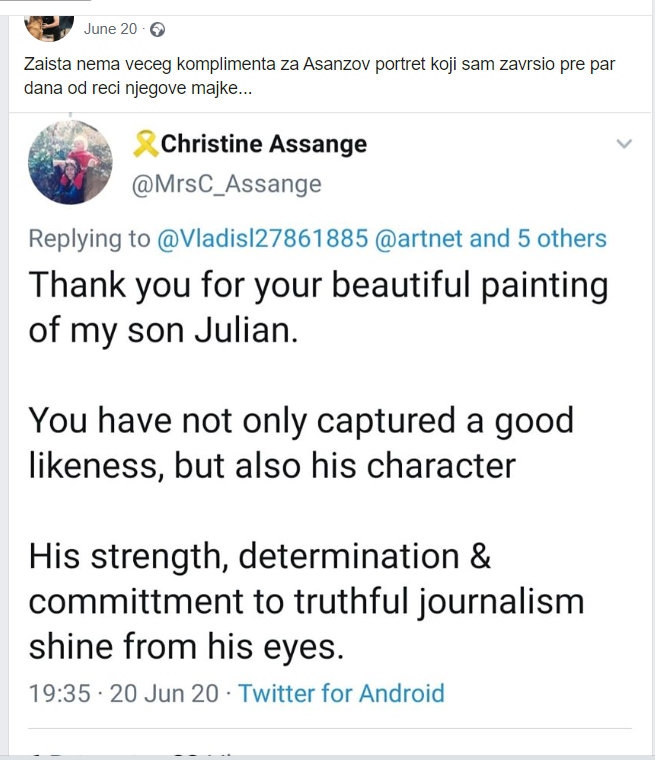This screenshot has width=655, height=760.
Task: Click the 'truthful journalism' paragraph
Action: point(305,602)
